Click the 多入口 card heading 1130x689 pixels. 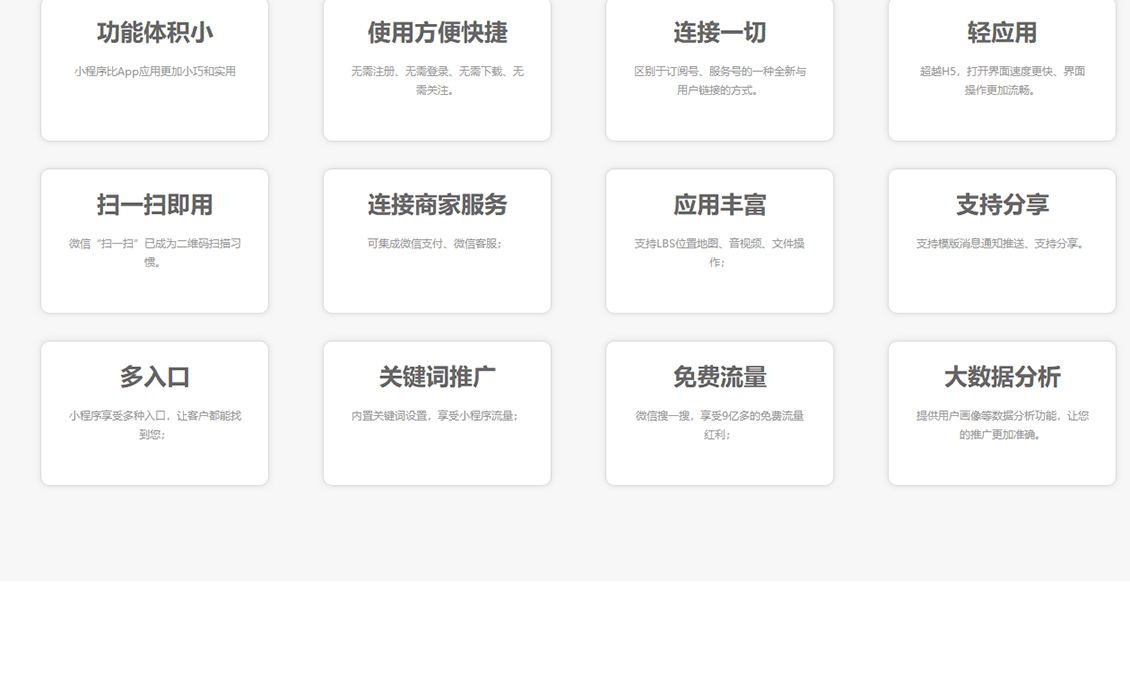click(x=154, y=377)
